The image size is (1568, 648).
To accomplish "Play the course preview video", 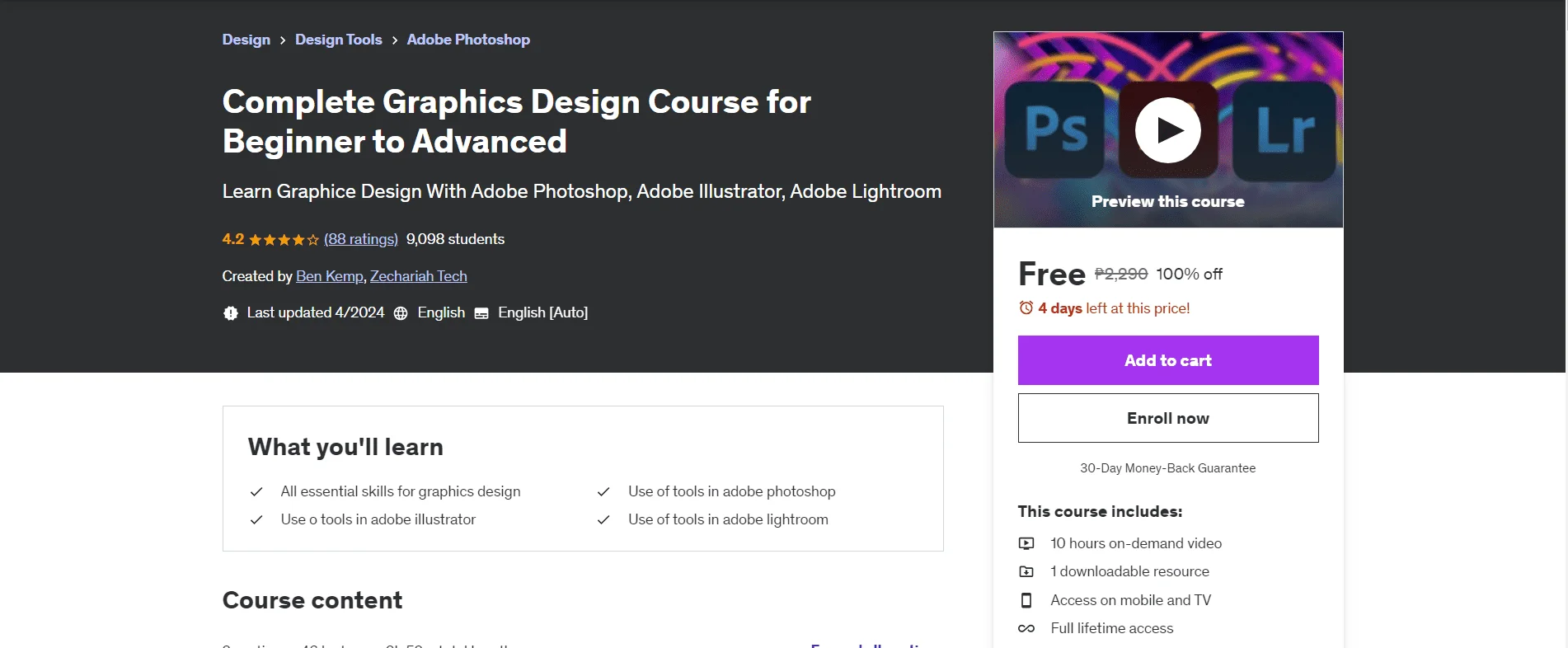I will point(1167,130).
